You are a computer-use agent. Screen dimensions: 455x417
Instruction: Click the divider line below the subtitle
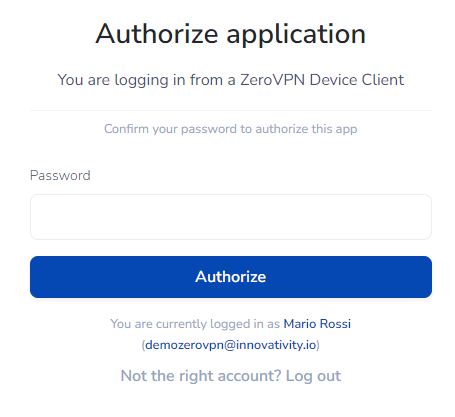[x=231, y=110]
